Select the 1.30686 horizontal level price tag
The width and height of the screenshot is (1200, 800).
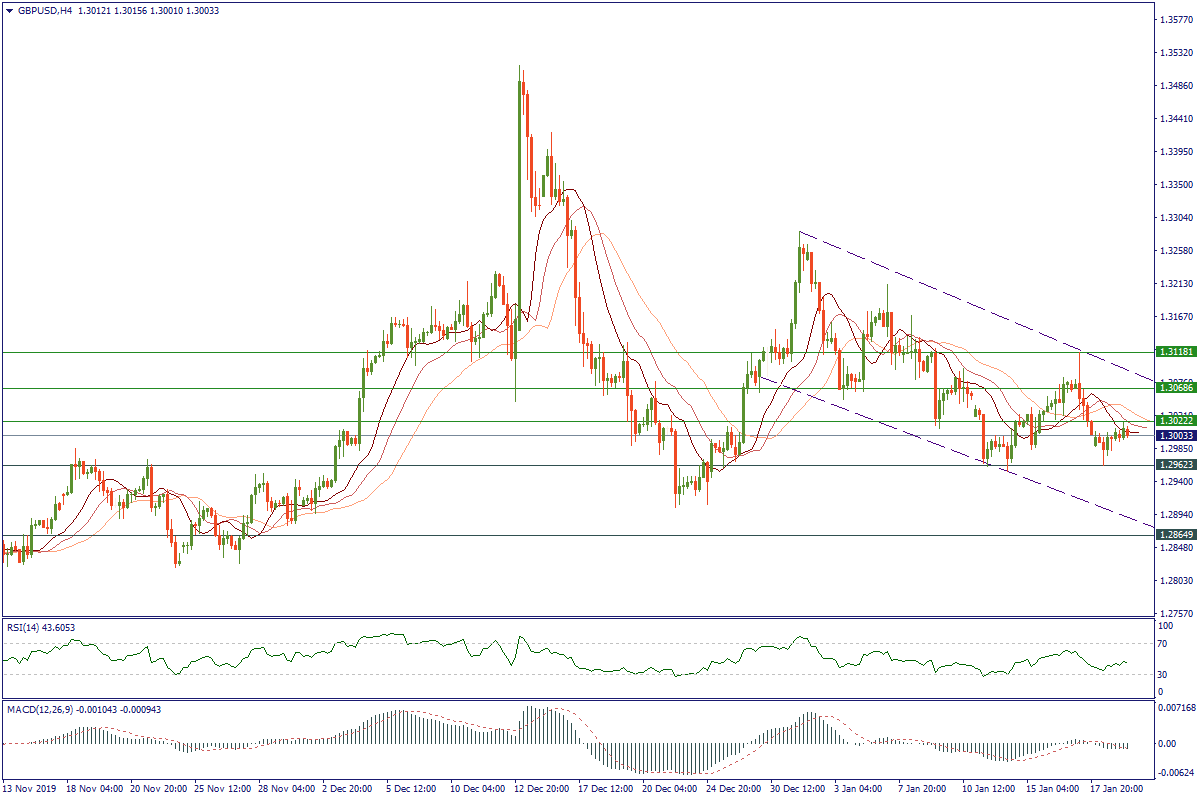coord(1171,387)
